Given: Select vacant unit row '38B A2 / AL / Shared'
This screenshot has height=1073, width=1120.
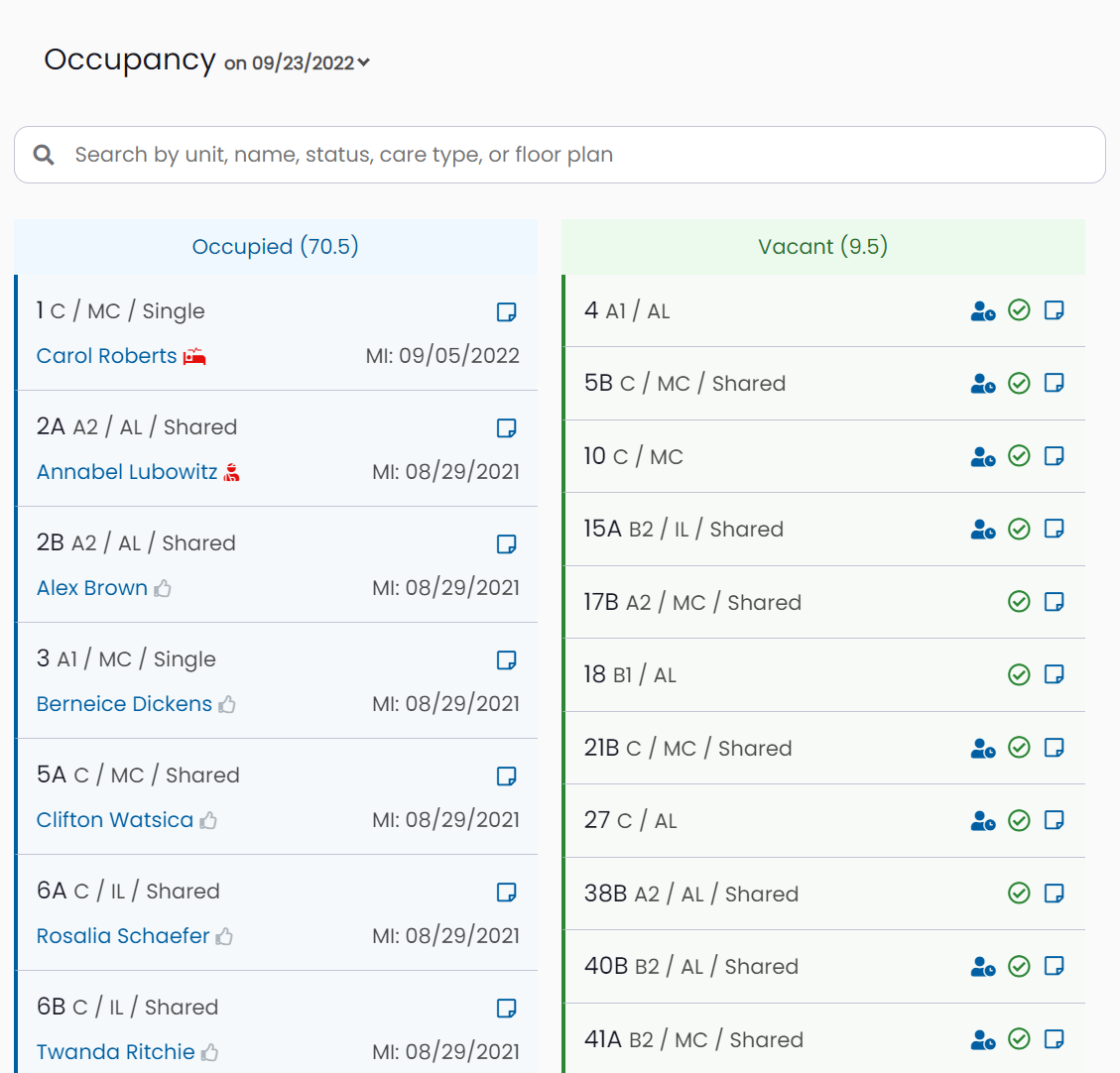Looking at the screenshot, I should point(824,894).
